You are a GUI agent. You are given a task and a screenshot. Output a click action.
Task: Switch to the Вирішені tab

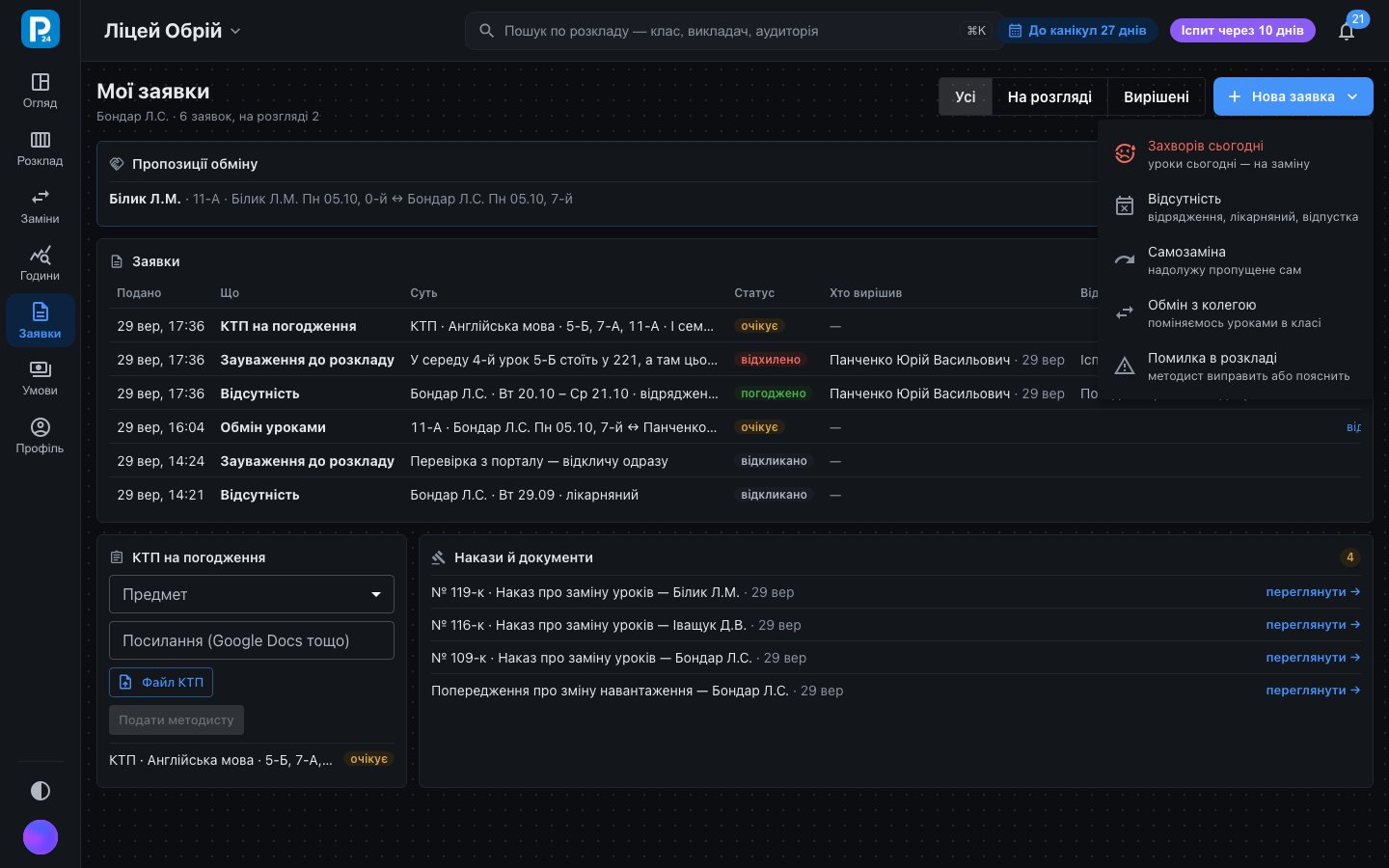[x=1157, y=96]
